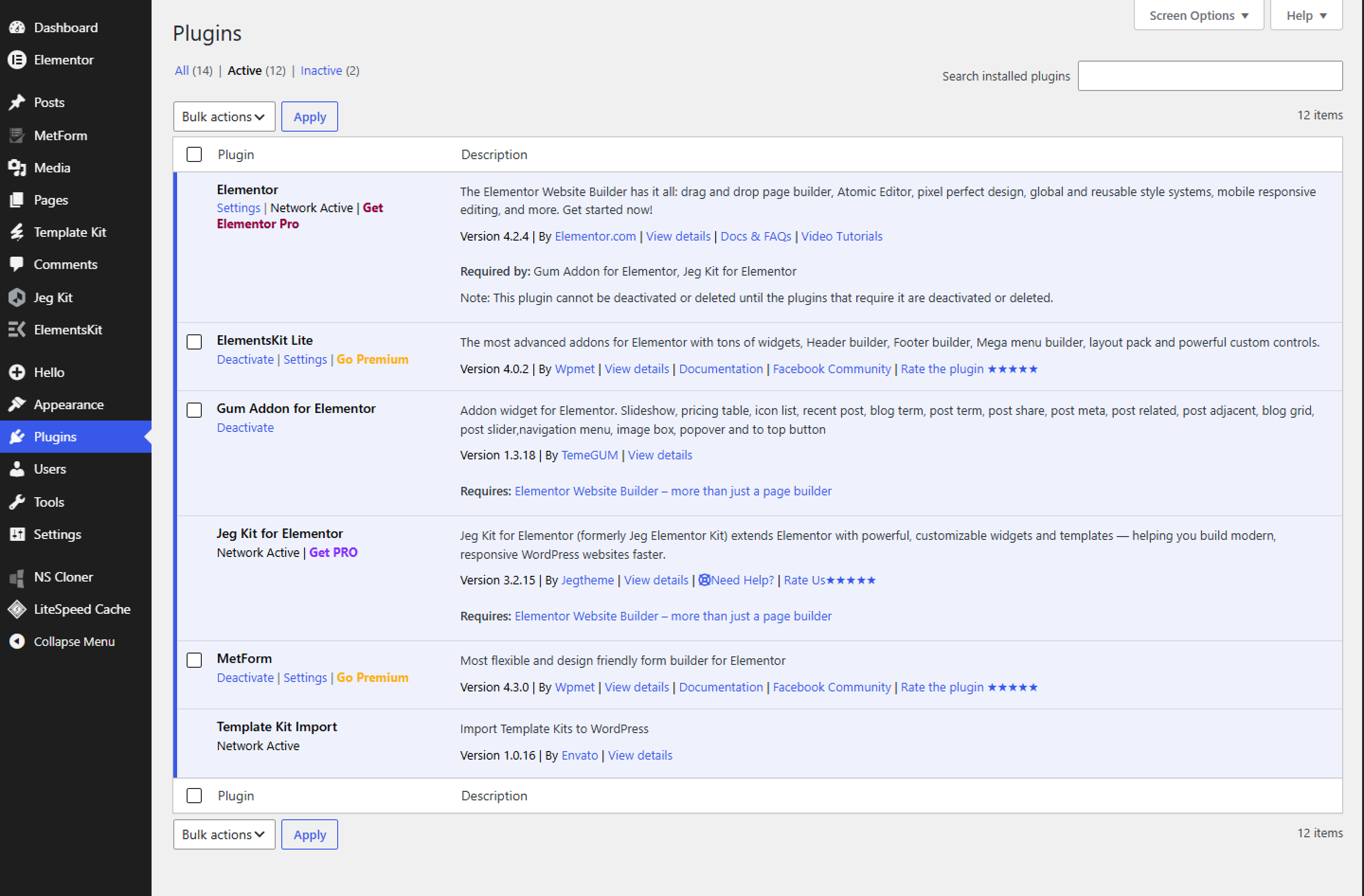1364x896 pixels.
Task: Click the Need Help lifebuoy icon
Action: point(704,580)
